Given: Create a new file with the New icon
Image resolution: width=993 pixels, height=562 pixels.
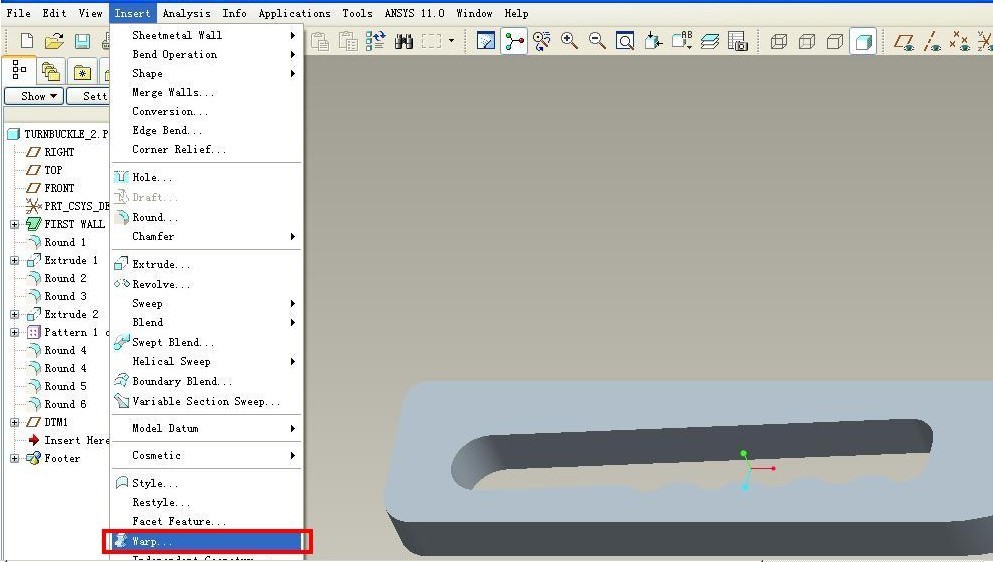Looking at the screenshot, I should [27, 41].
